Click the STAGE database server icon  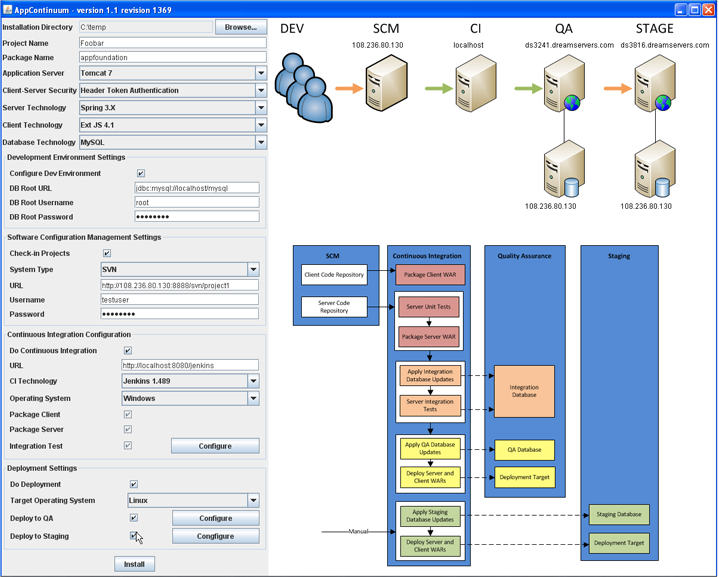pyautogui.click(x=655, y=168)
